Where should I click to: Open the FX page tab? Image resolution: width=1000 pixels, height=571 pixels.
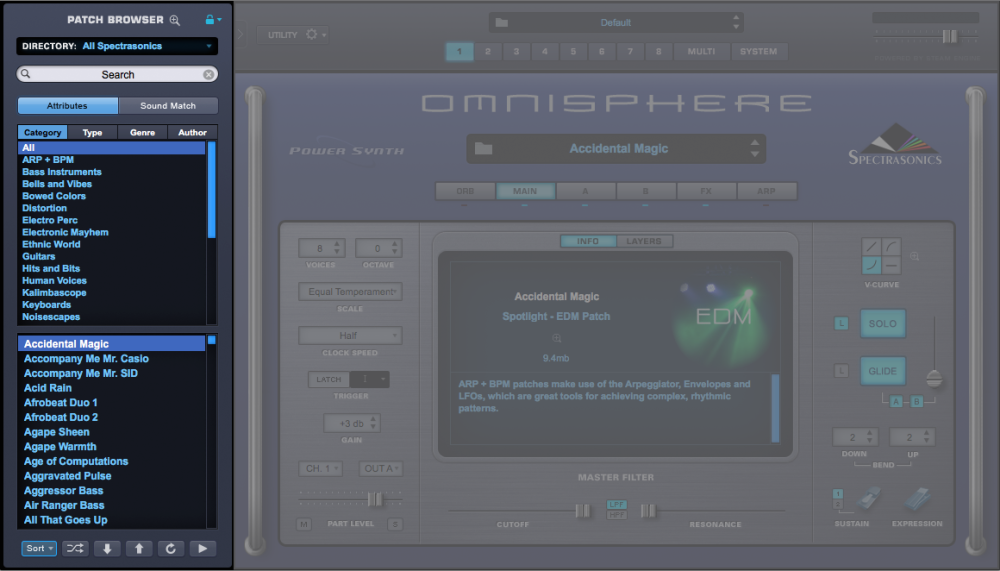pos(706,191)
